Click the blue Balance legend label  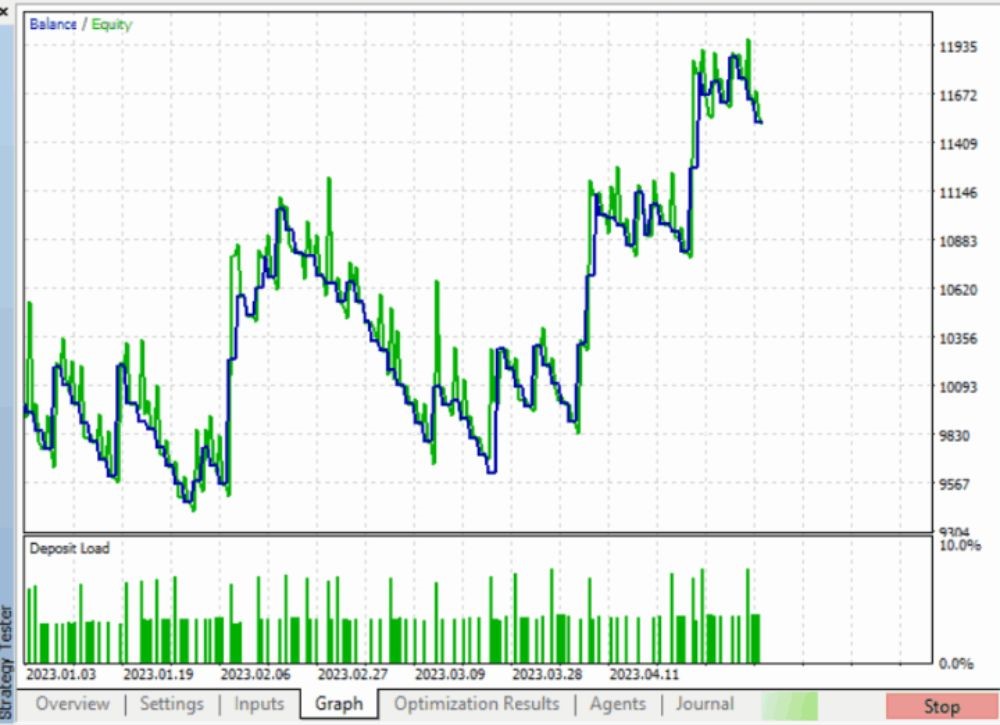pos(52,24)
